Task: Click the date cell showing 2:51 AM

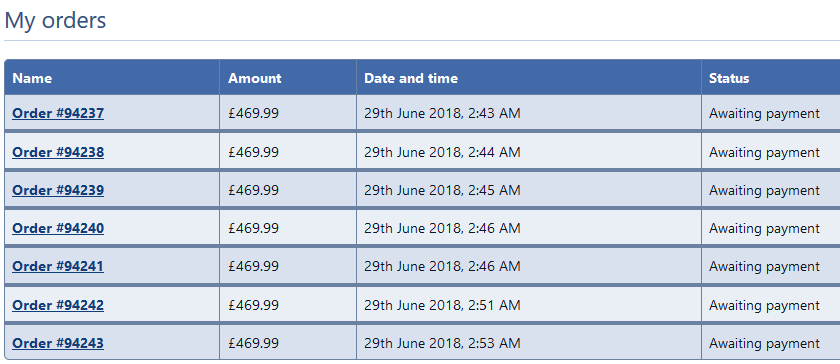Action: pyautogui.click(x=442, y=305)
